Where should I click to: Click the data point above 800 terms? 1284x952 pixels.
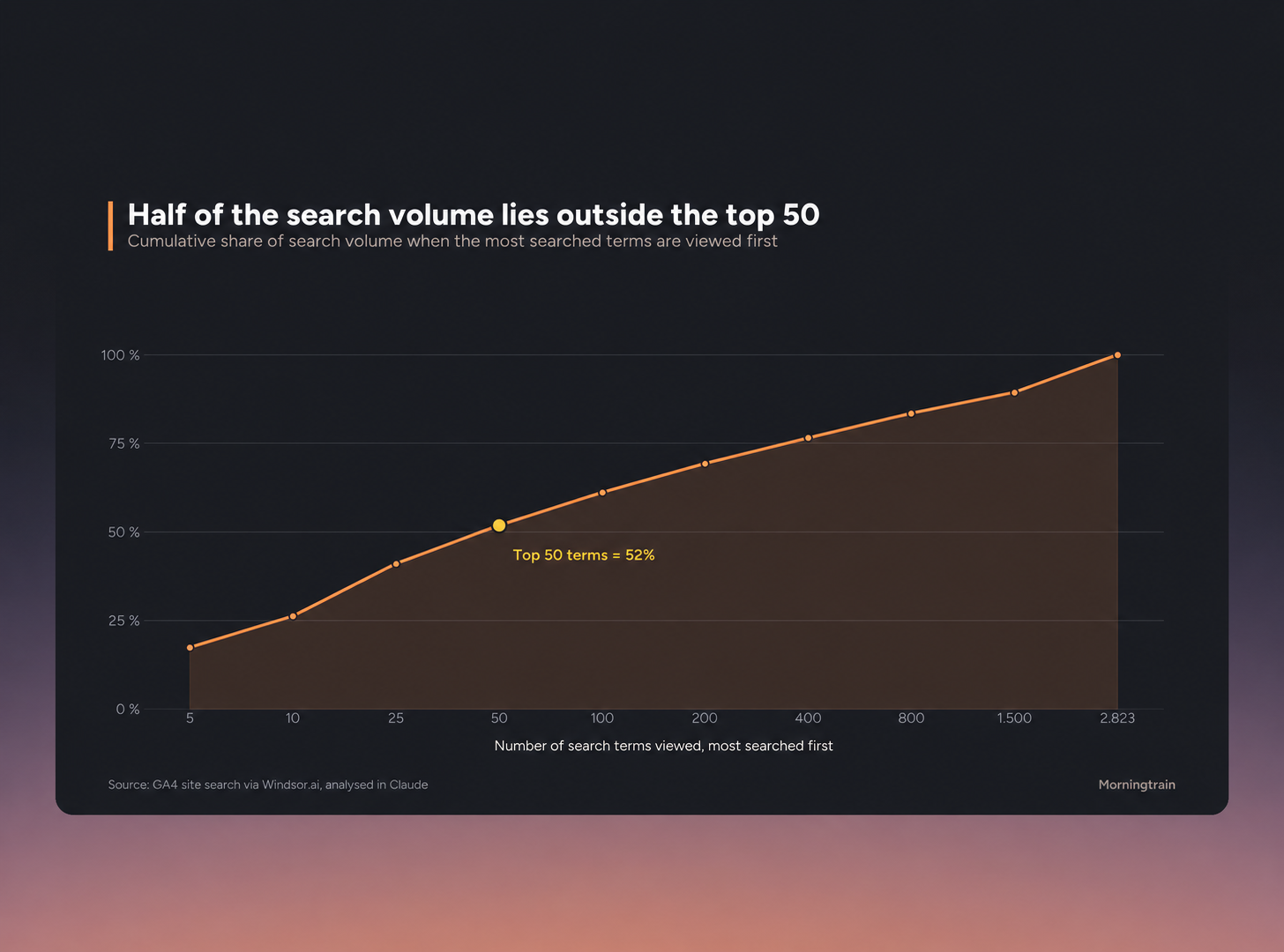point(911,413)
